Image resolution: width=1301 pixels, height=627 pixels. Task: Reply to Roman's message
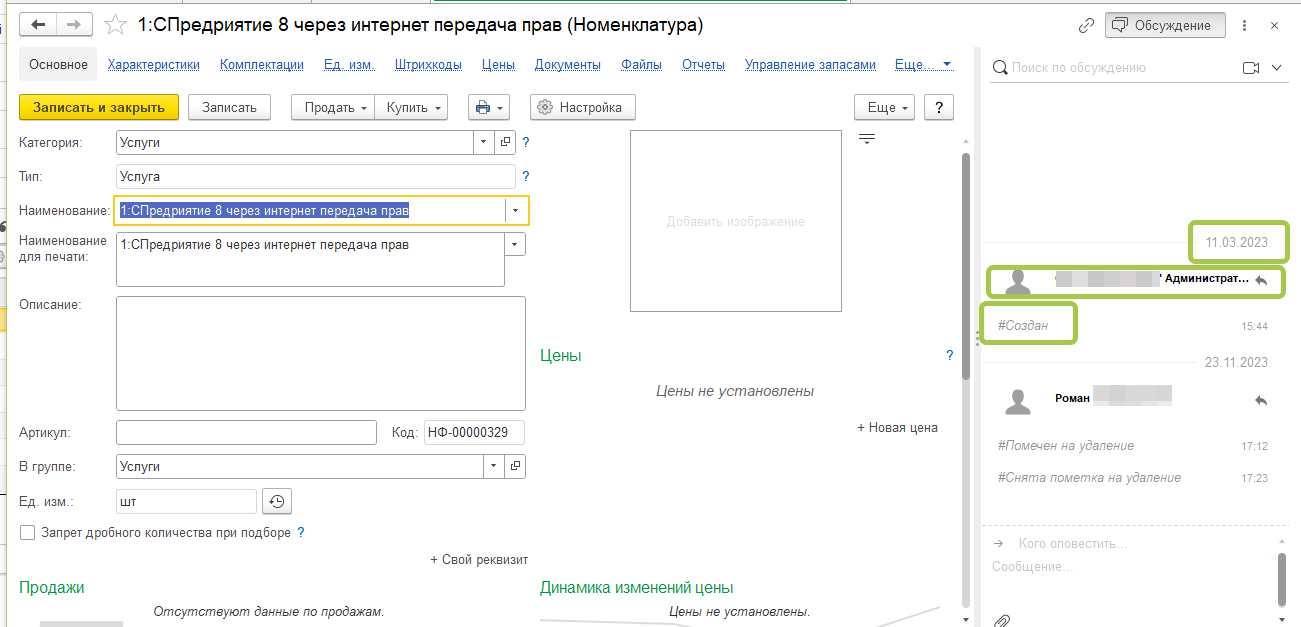click(1261, 401)
